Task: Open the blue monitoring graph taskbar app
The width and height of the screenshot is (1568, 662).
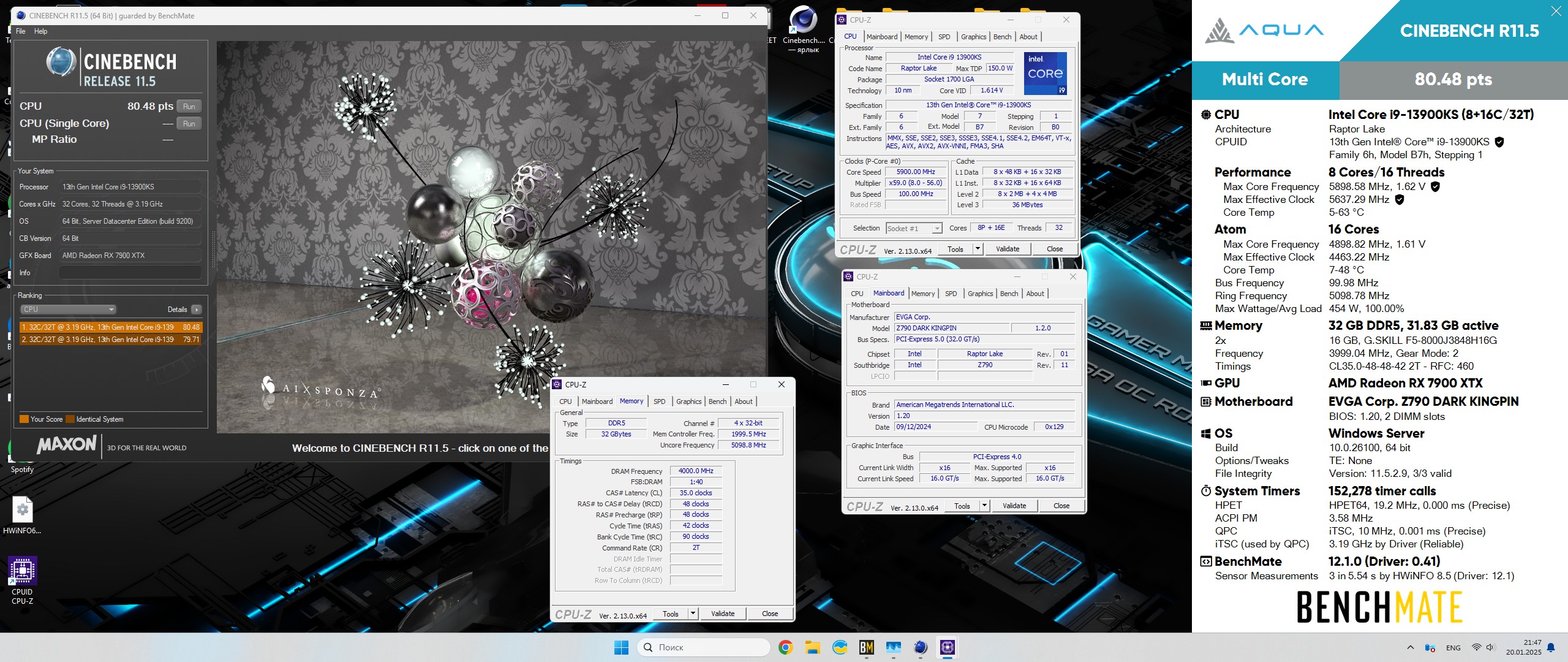Action: (893, 647)
